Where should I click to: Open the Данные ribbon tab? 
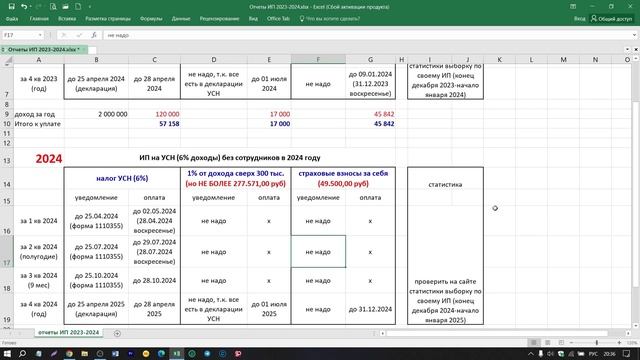coord(181,19)
